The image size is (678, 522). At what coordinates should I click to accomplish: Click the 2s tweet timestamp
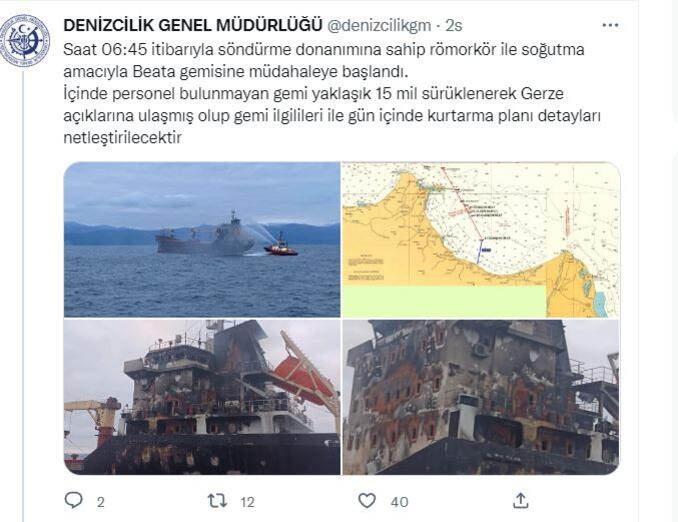454,26
